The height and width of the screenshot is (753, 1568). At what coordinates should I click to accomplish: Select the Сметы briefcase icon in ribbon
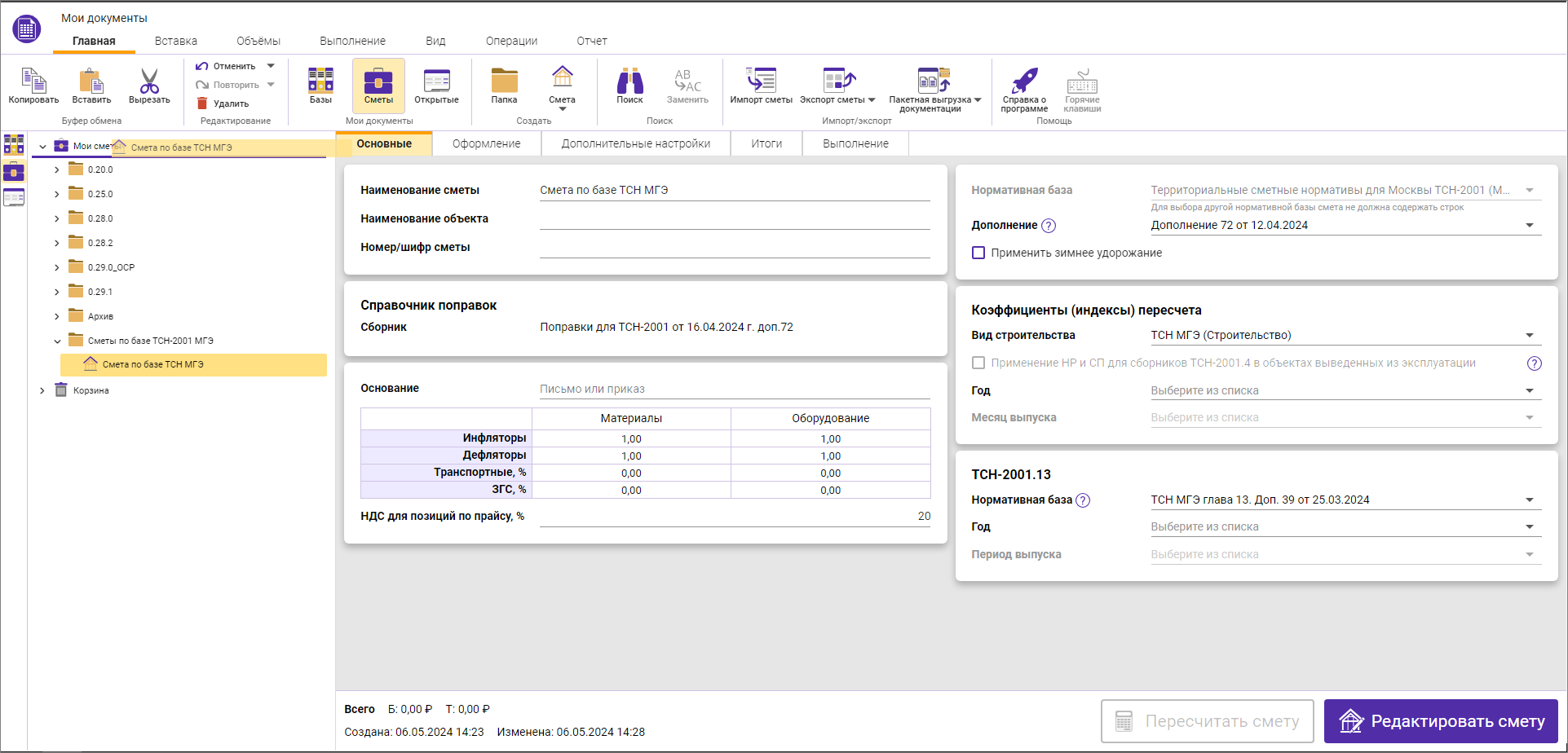[x=378, y=81]
